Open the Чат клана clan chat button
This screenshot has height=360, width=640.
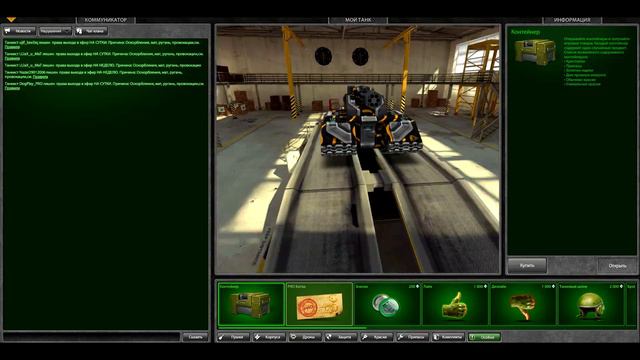tap(91, 31)
